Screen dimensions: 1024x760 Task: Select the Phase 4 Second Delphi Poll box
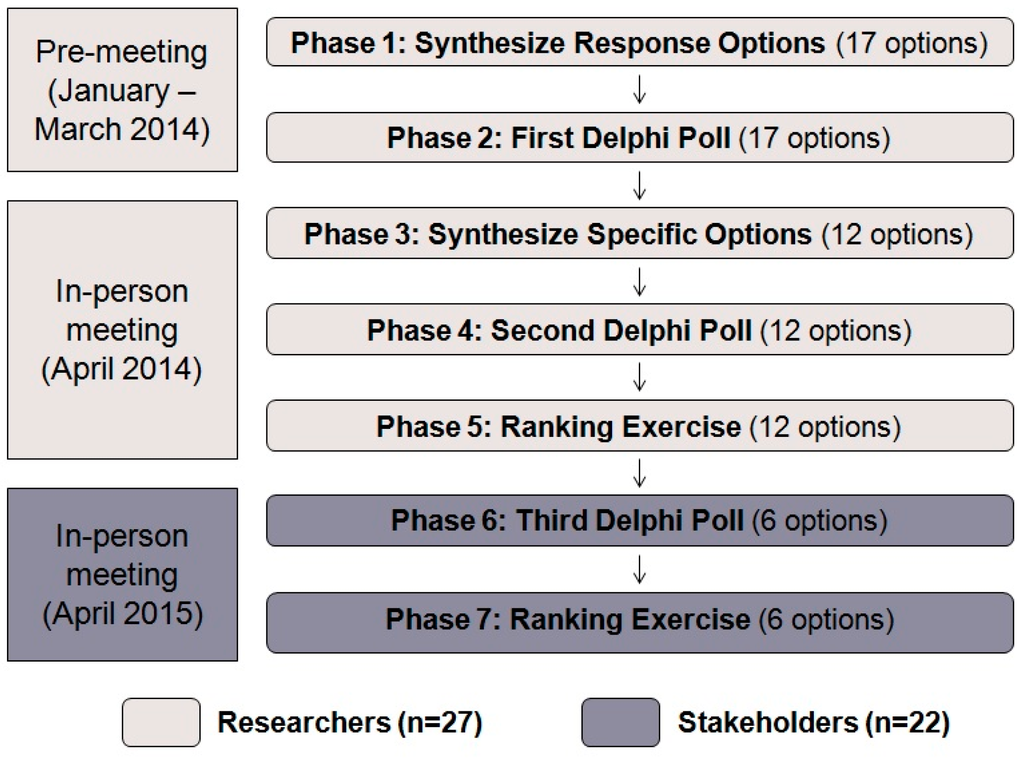click(640, 330)
